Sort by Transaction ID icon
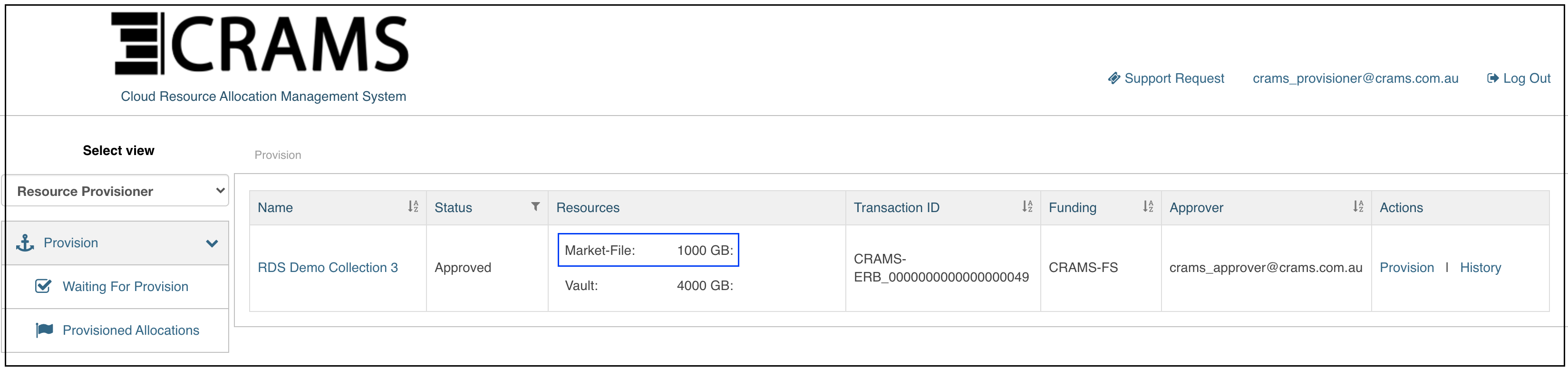Viewport: 1568px width, 369px height. 1027,206
